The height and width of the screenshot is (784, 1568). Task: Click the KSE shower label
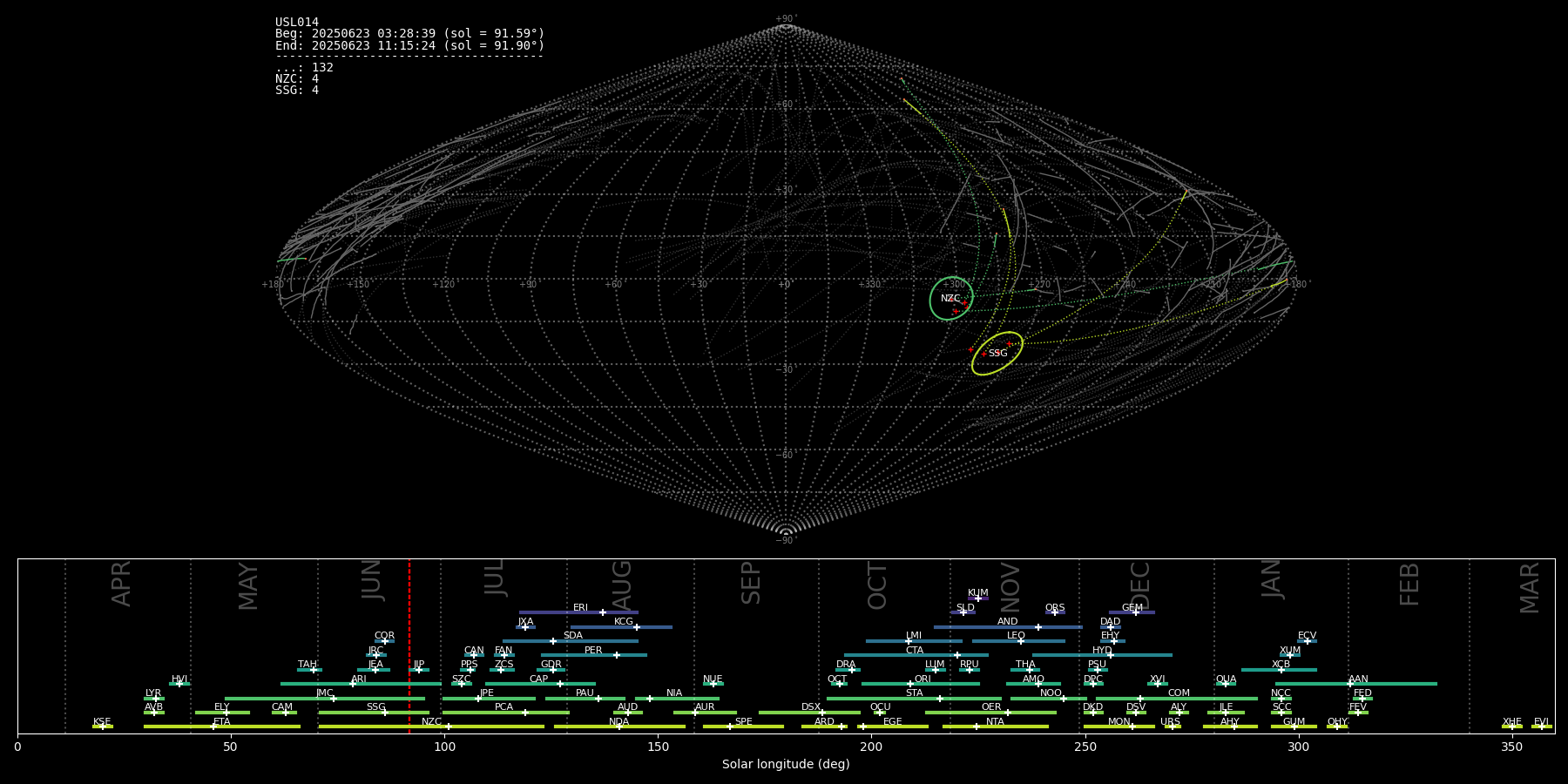(x=102, y=722)
